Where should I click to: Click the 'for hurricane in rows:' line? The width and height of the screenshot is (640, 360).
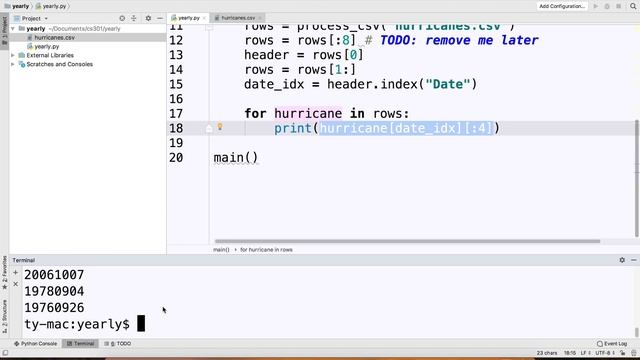[x=327, y=113]
